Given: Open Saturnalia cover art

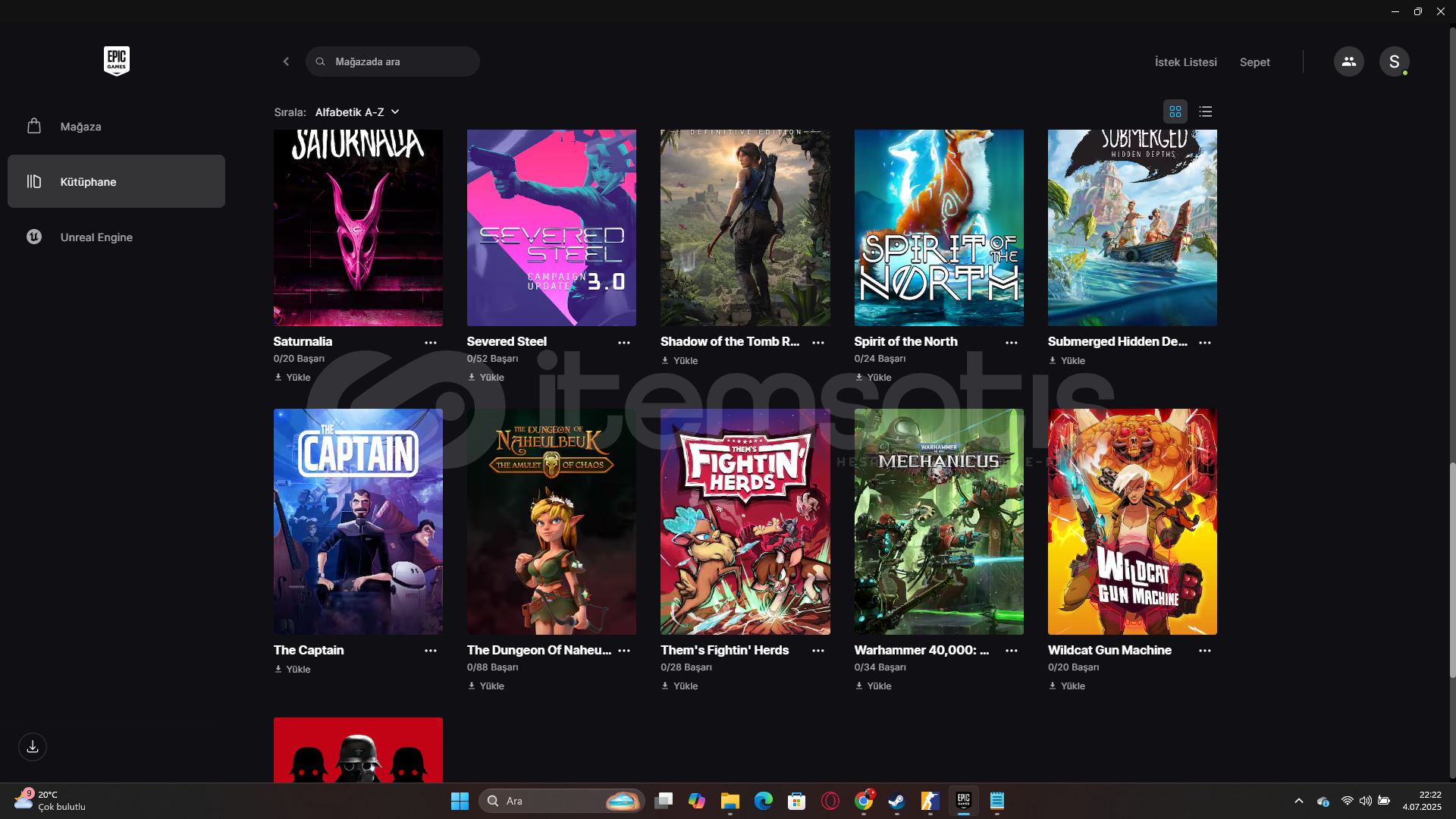Looking at the screenshot, I should pyautogui.click(x=358, y=227).
